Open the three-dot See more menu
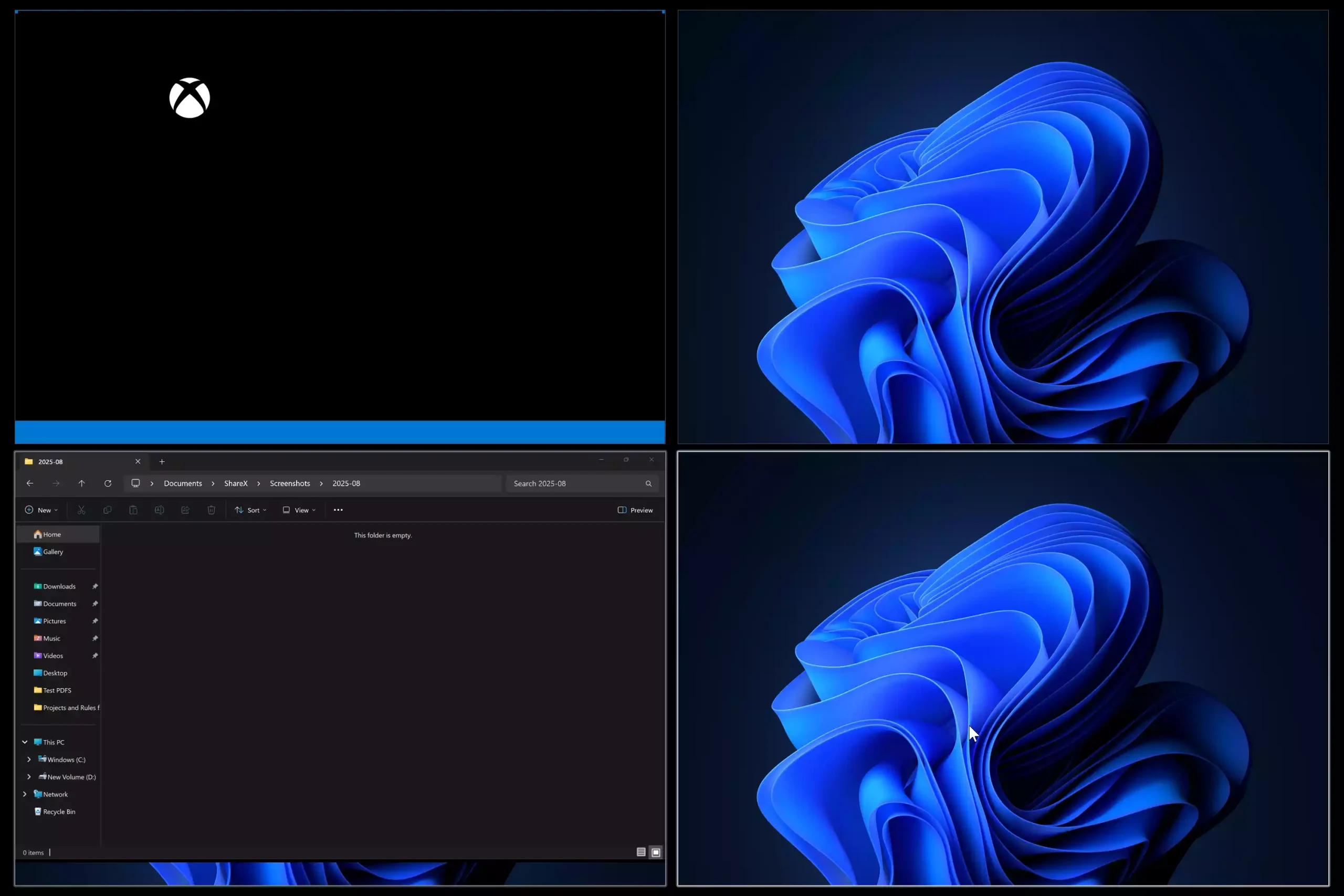The image size is (1344, 896). click(338, 510)
